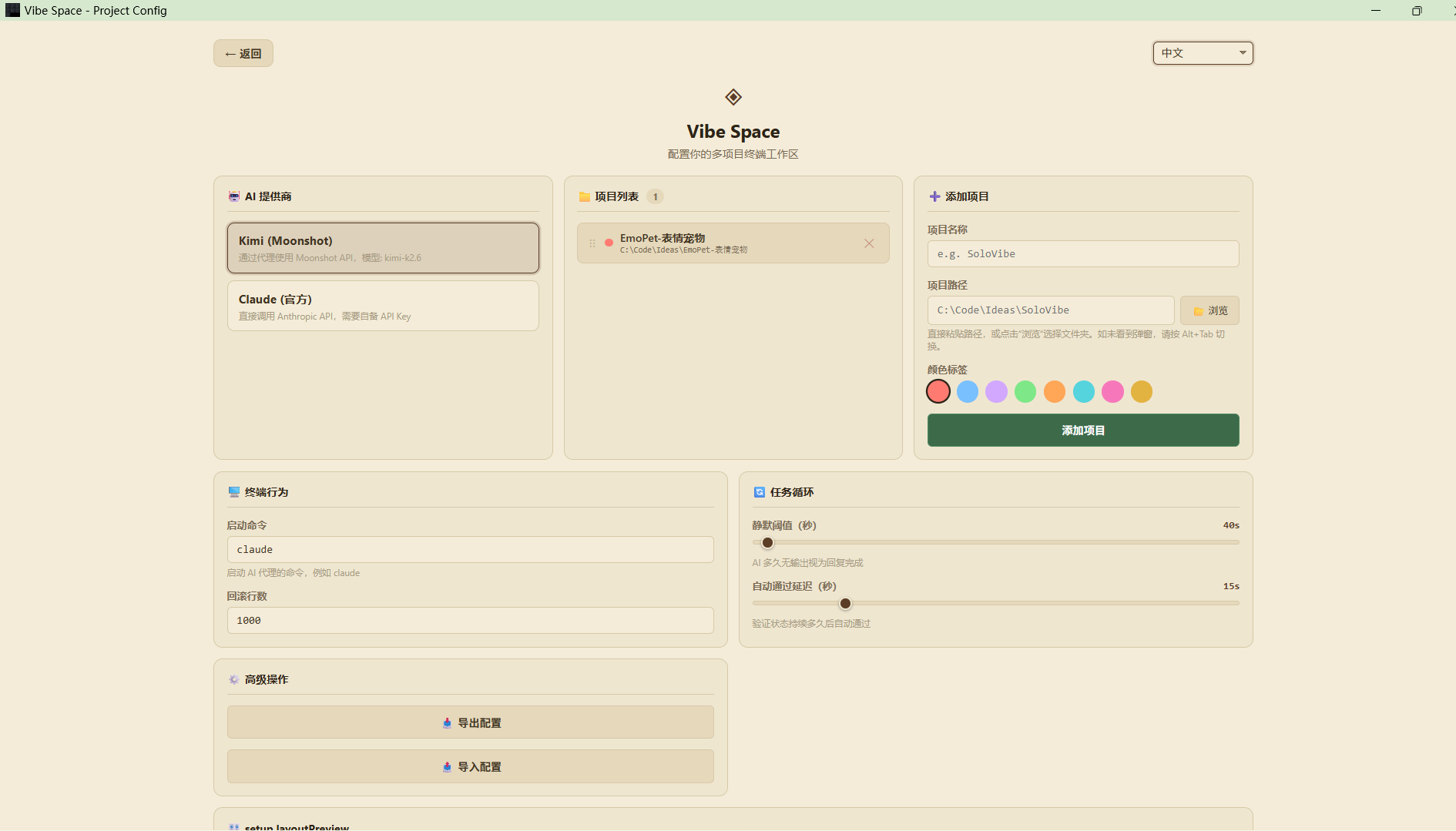Viewport: 1456px width, 831px height.
Task: Click the 自动通过延迟 slider handle
Action: [845, 603]
